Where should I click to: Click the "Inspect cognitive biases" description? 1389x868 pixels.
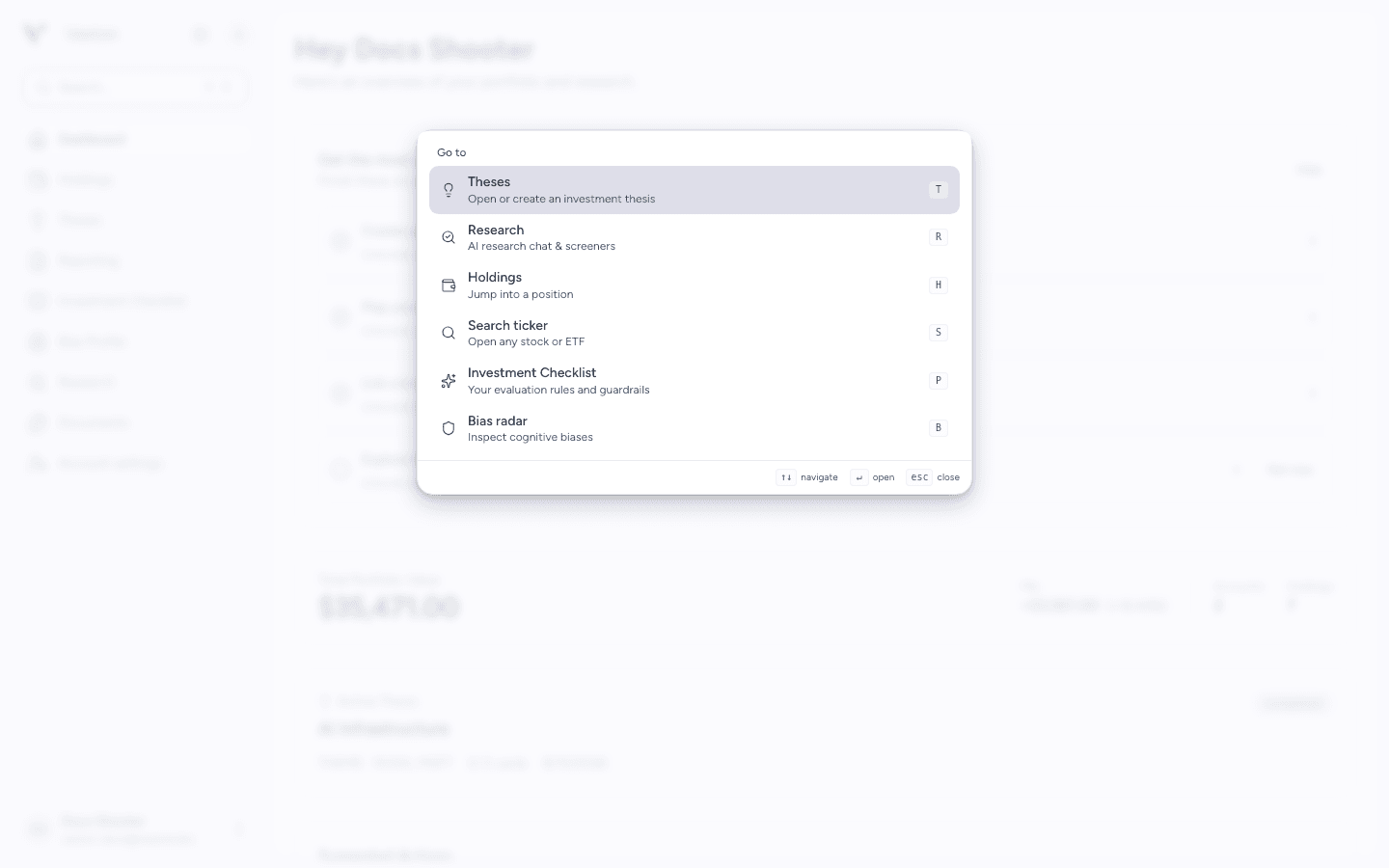(531, 437)
